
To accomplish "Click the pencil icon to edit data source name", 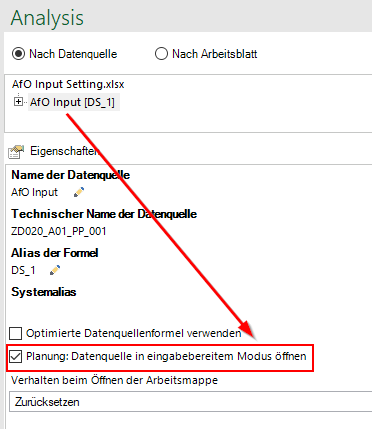I will [x=79, y=192].
